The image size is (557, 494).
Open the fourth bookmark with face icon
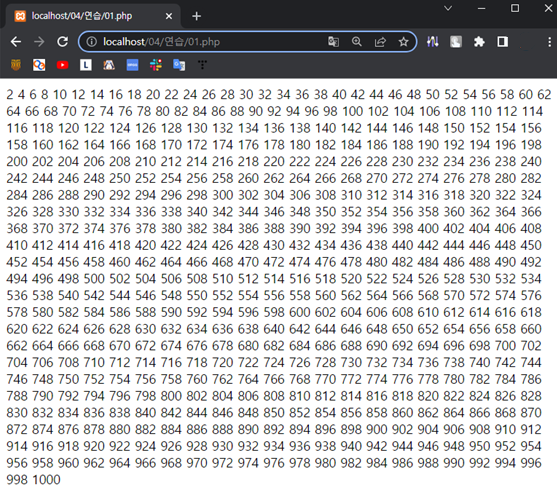click(109, 65)
